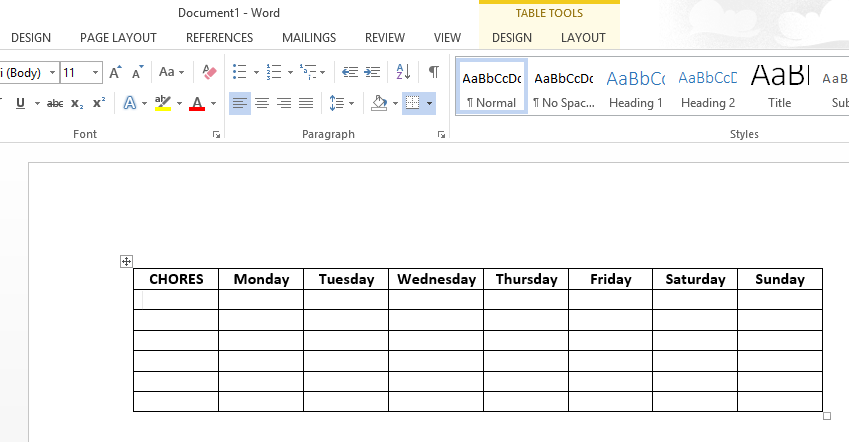Toggle Show/Hide paragraph marks
Viewport: 849px width, 442px height.
point(433,72)
